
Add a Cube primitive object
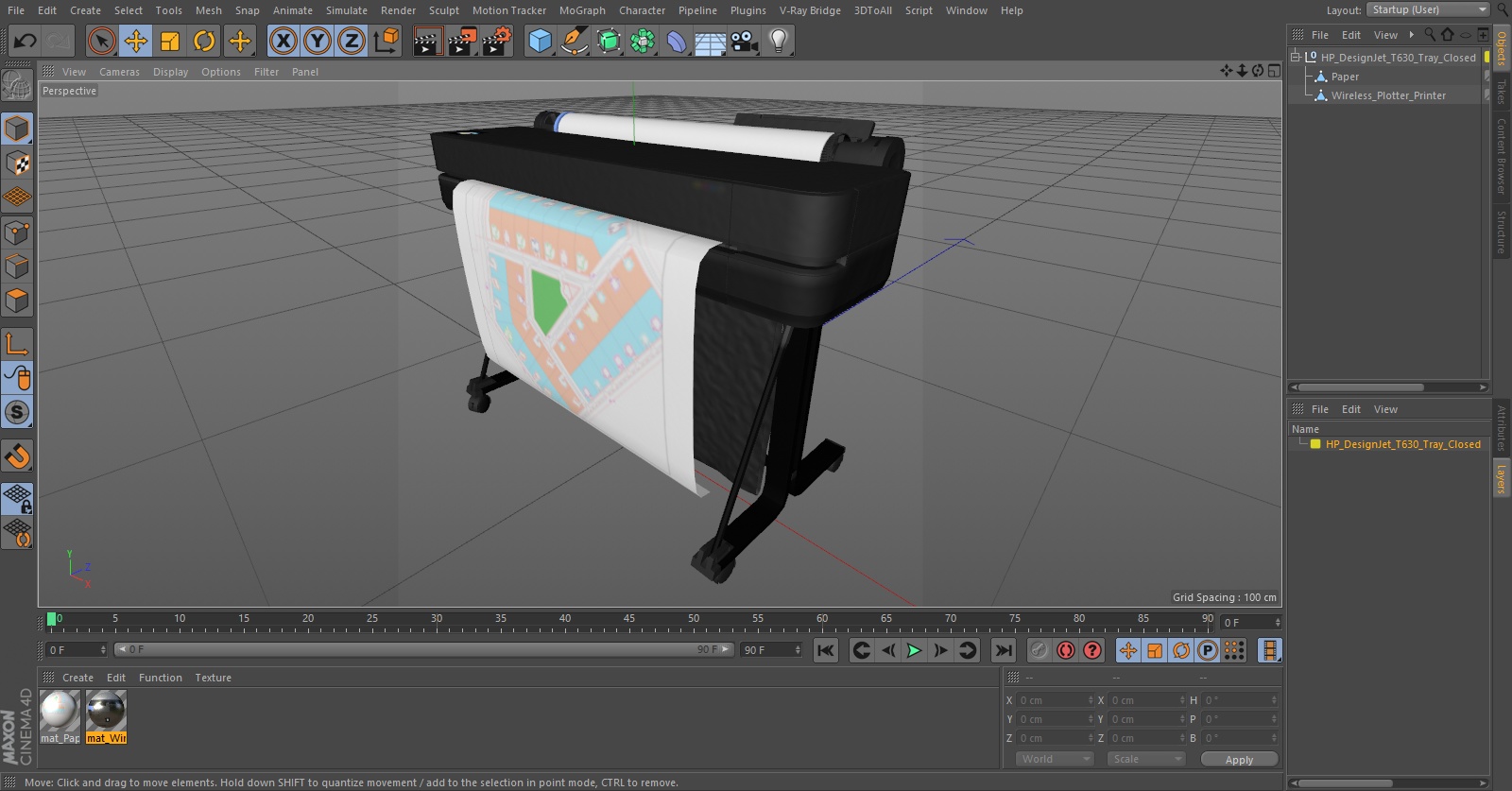point(540,41)
